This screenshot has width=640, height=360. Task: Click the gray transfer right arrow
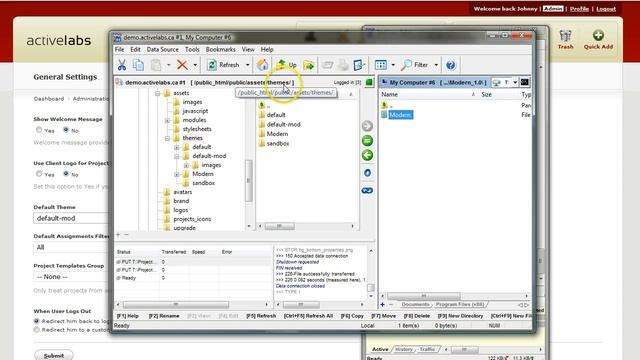367,126
